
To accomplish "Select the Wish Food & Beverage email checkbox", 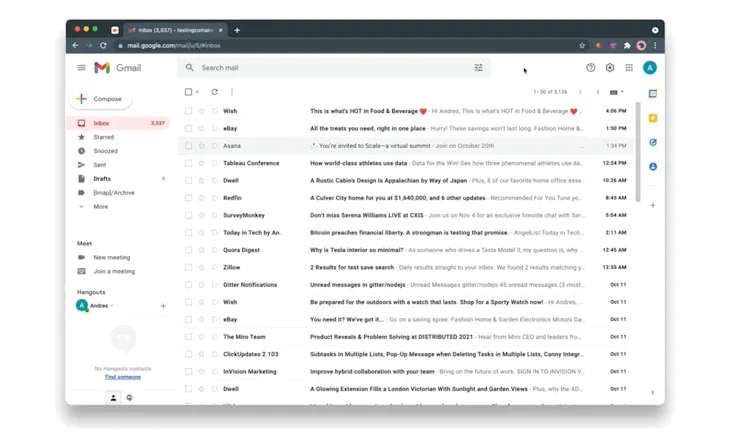I will point(188,111).
